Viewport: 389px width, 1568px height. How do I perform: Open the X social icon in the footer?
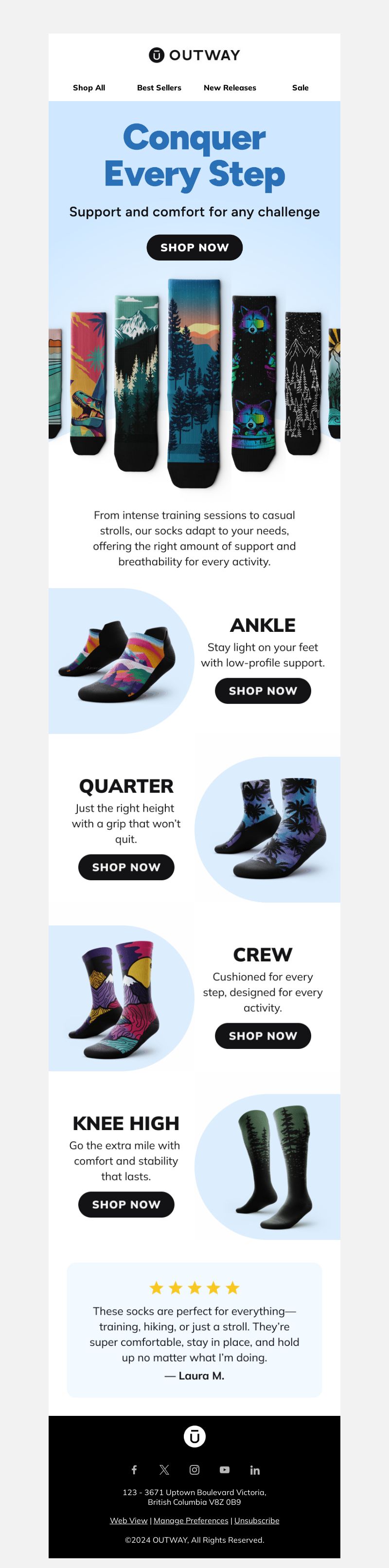click(164, 1469)
